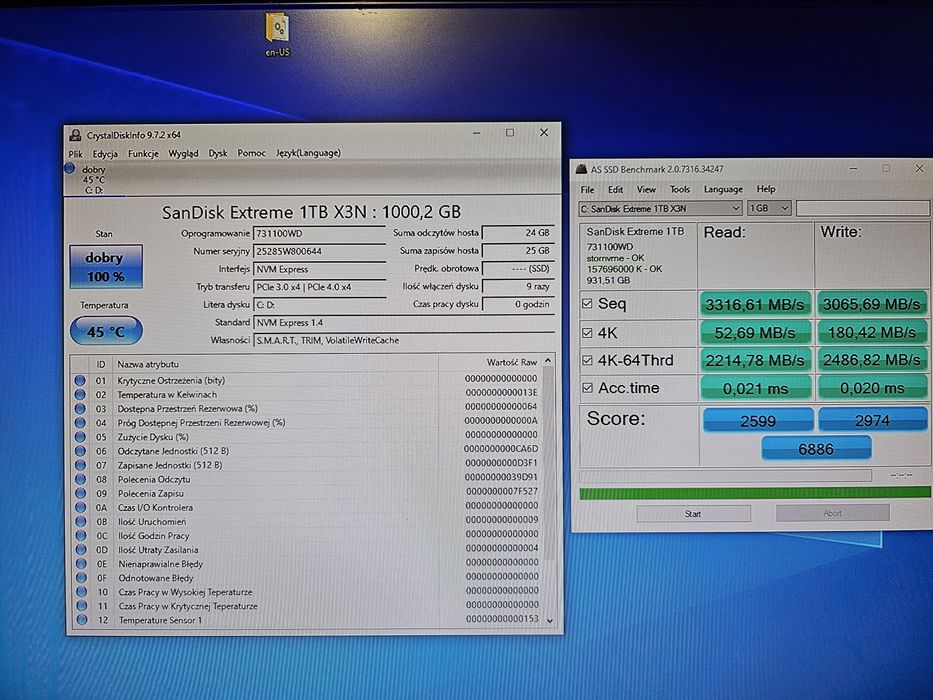Click status dot for Nienaprawialne Błędy row

coord(81,564)
